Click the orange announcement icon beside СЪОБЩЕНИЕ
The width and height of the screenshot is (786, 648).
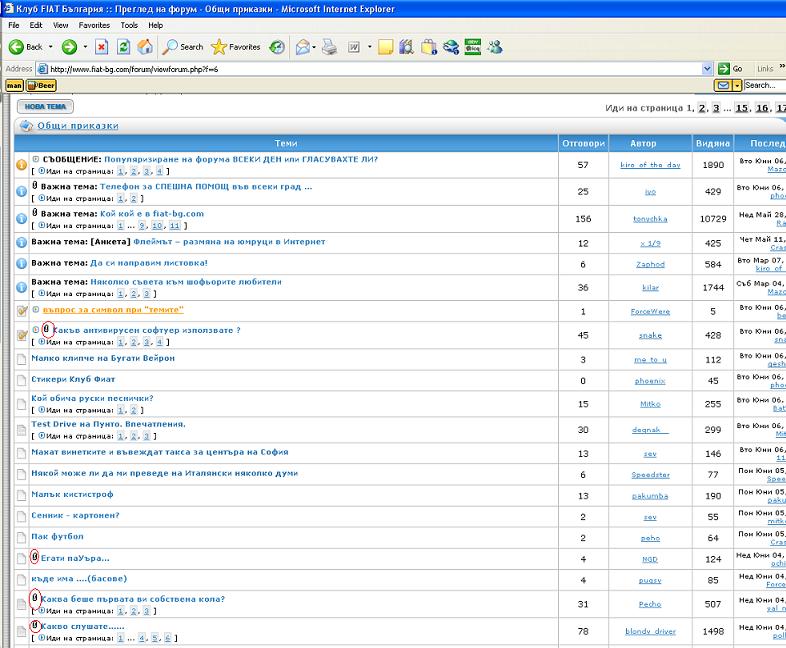click(x=21, y=165)
